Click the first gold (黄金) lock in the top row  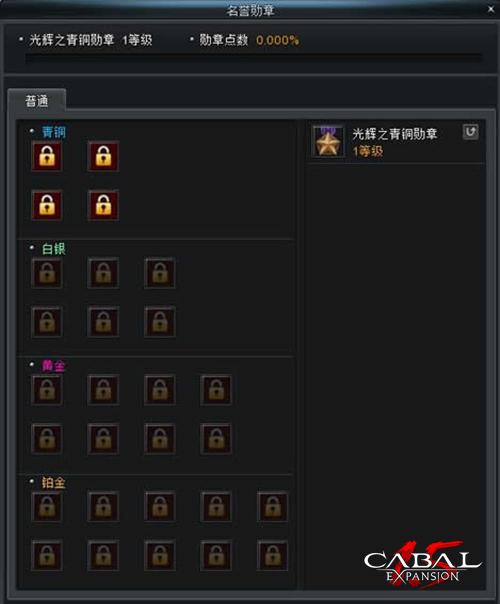(x=47, y=390)
